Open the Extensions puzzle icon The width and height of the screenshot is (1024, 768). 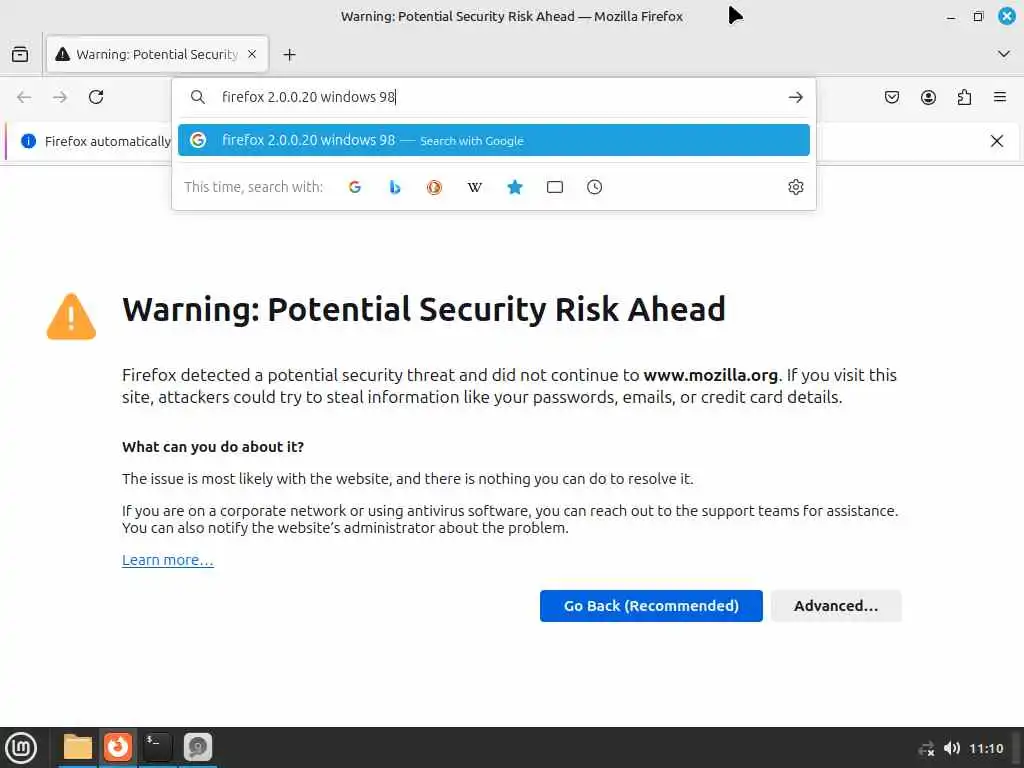[964, 97]
